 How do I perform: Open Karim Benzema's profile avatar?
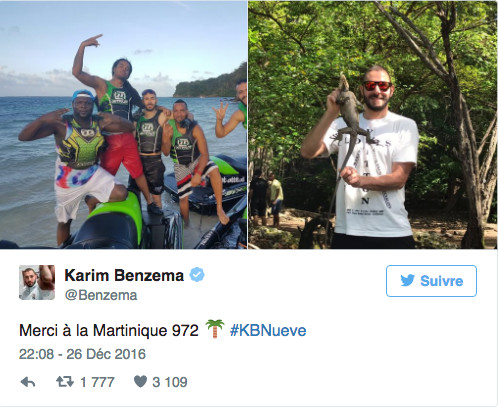pyautogui.click(x=37, y=283)
